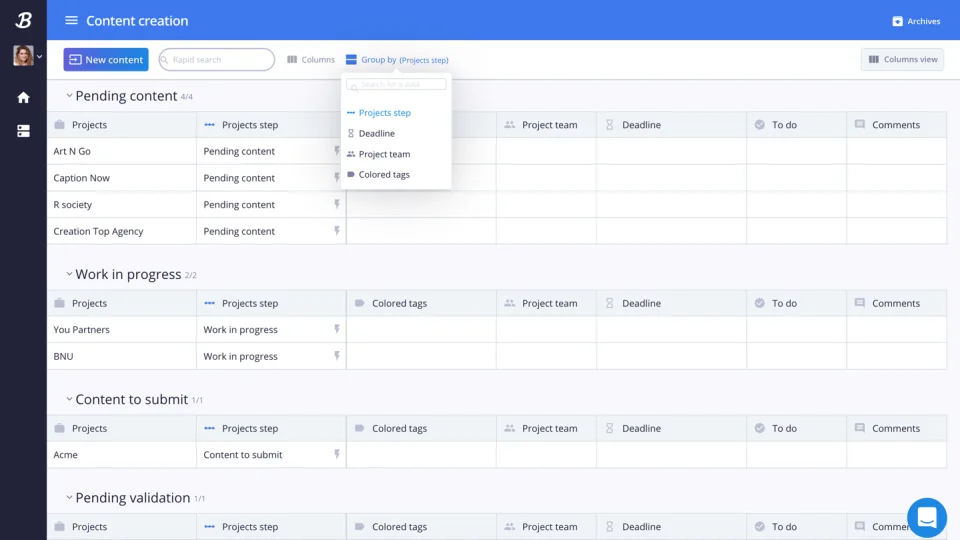Click the Beesbusy logo
Viewport: 960px width, 540px height.
point(23,20)
